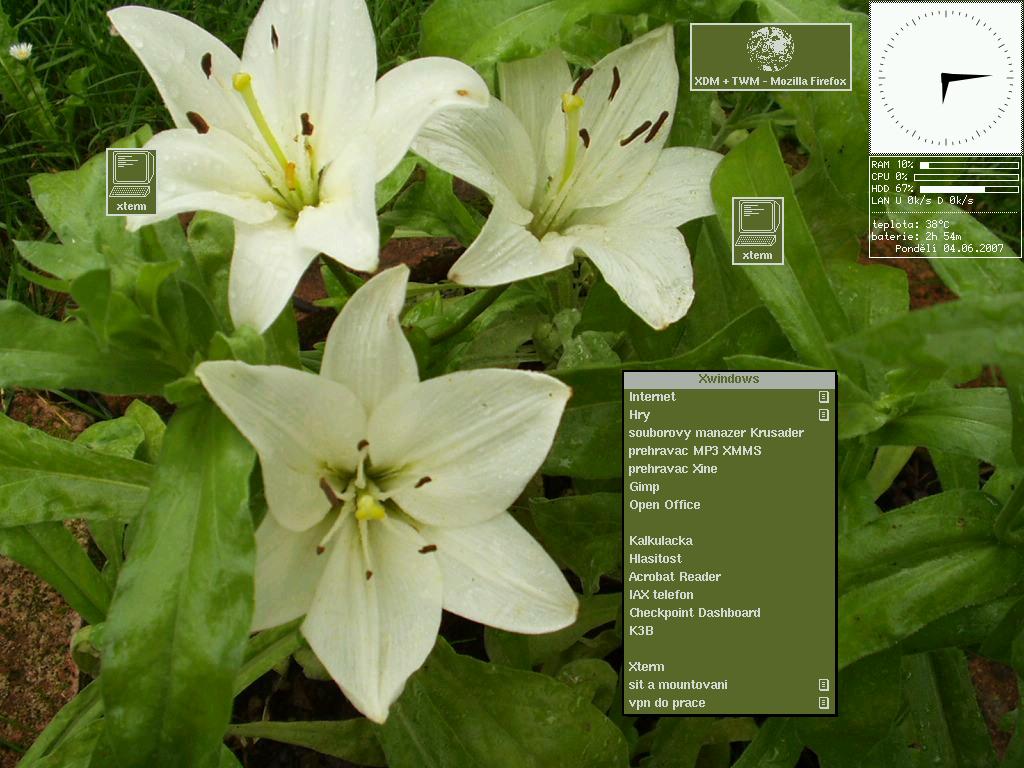Expand the Internet submenu arrow icon
Viewport: 1024px width, 768px height.
click(823, 397)
